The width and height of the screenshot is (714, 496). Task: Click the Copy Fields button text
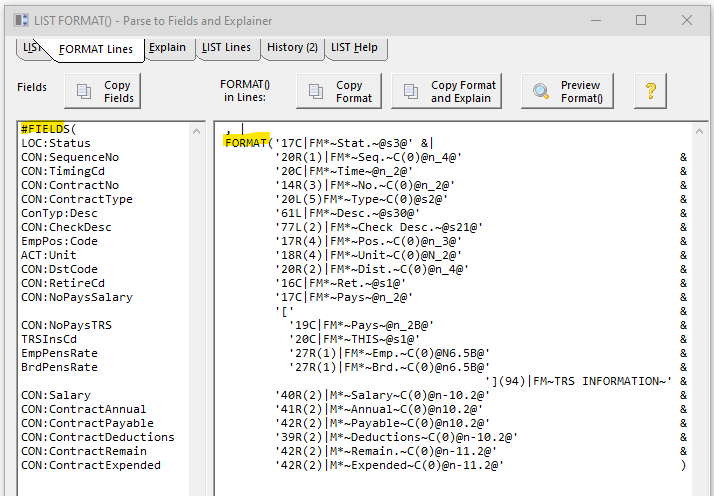tap(118, 92)
